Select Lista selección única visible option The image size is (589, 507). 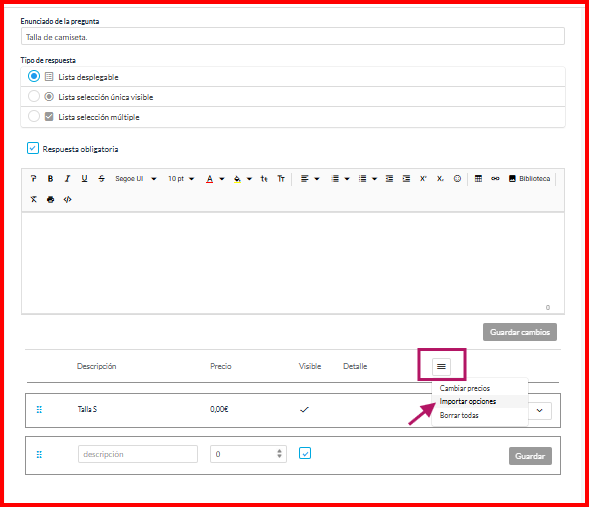(x=34, y=97)
